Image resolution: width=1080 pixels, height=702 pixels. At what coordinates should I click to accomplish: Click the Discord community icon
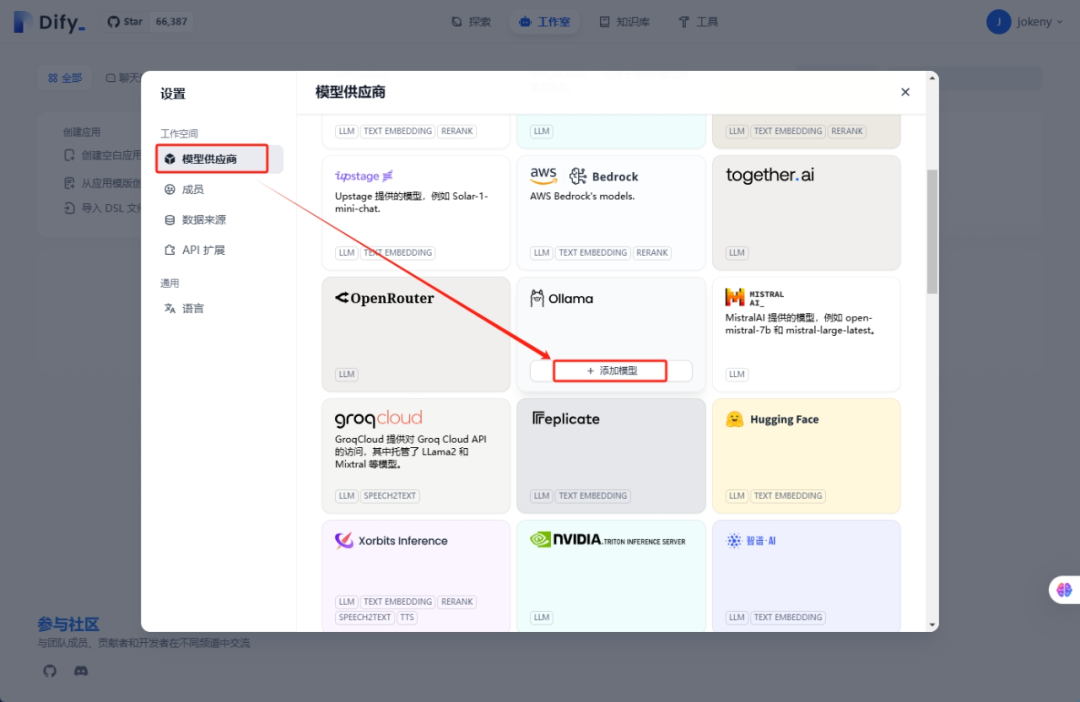click(x=81, y=671)
